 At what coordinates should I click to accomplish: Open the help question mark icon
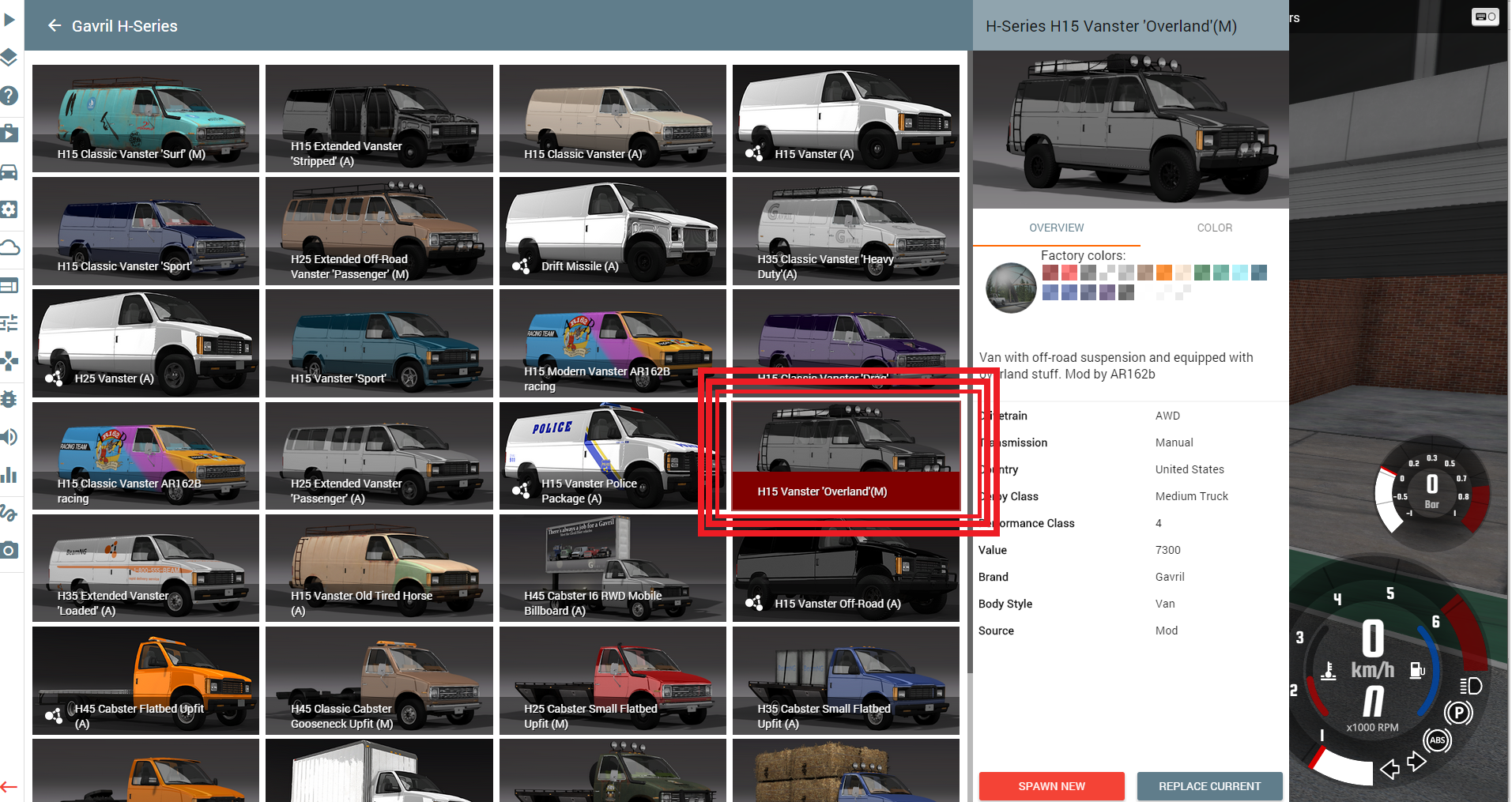[x=9, y=96]
